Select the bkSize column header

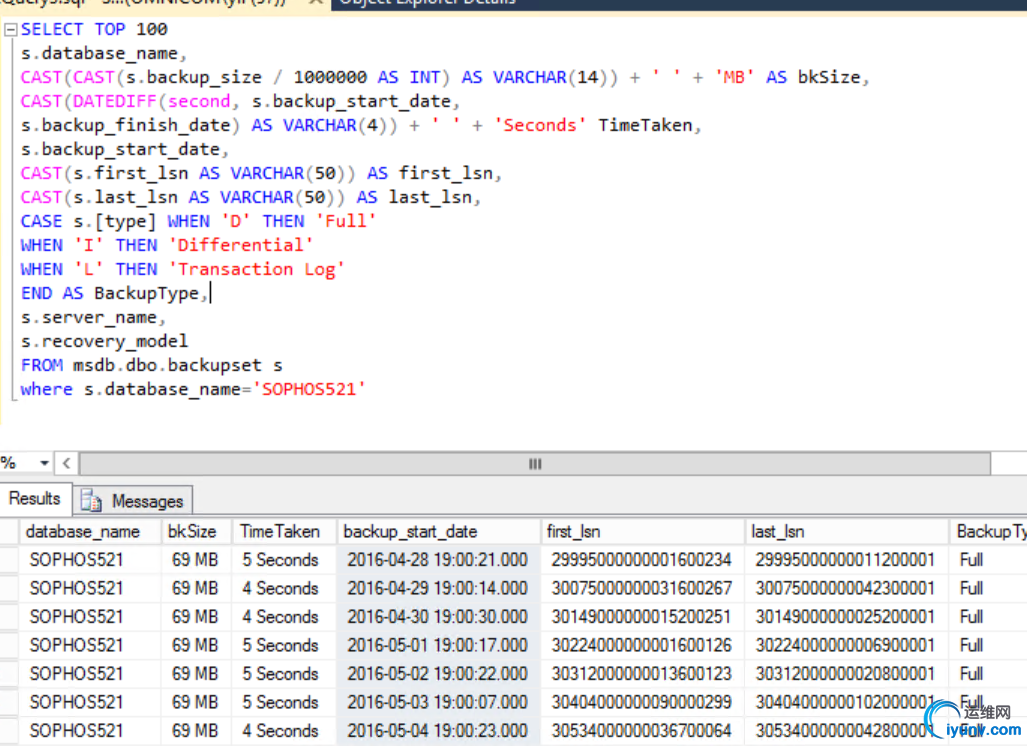tap(191, 532)
